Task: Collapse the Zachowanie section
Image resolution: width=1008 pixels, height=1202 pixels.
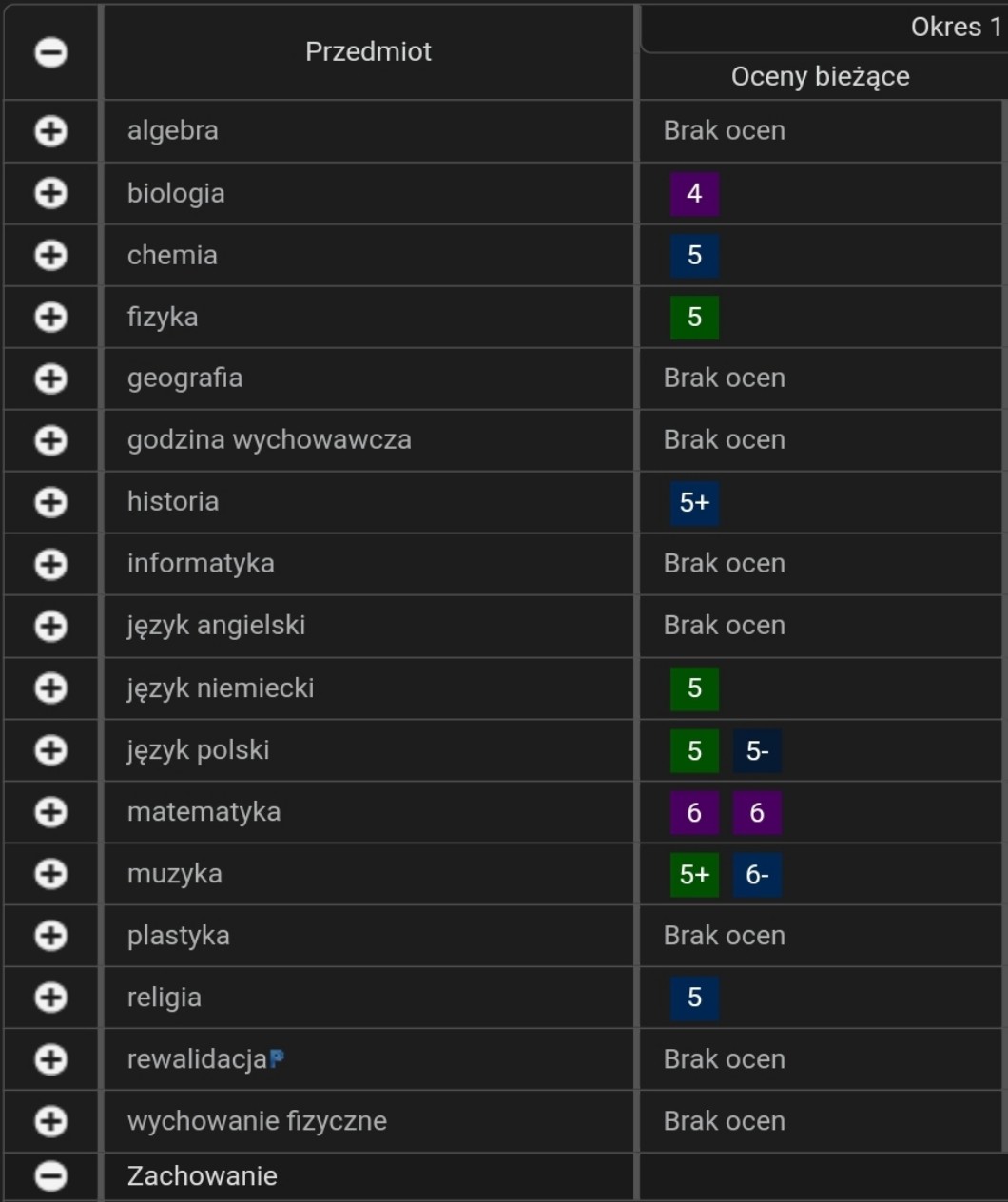Action: pyautogui.click(x=51, y=1176)
